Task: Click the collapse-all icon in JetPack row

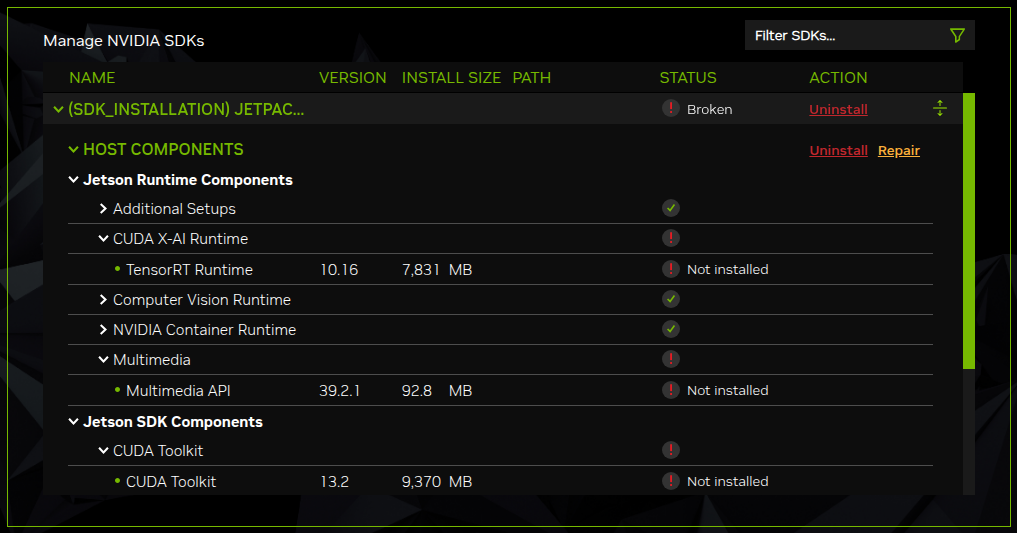Action: pos(940,108)
